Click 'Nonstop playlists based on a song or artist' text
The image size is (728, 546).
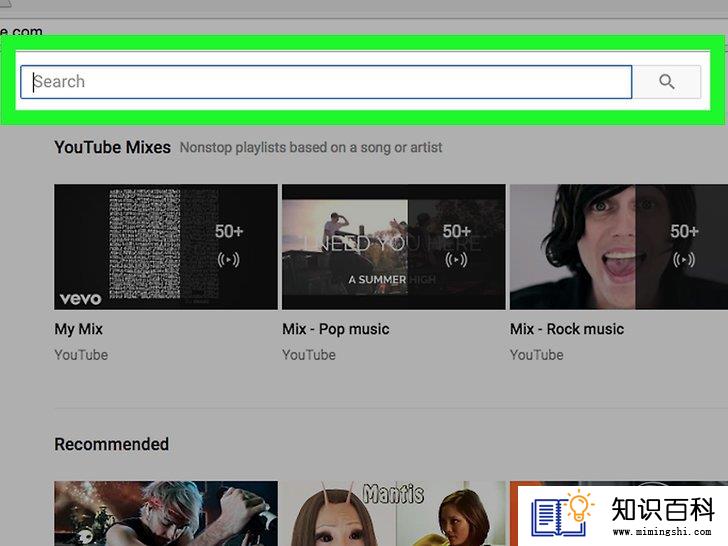(311, 148)
